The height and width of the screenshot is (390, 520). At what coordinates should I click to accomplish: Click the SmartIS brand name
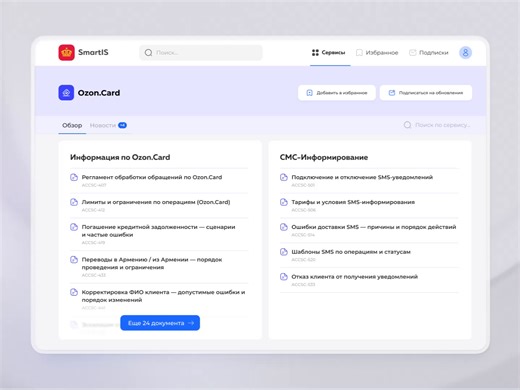pos(93,52)
